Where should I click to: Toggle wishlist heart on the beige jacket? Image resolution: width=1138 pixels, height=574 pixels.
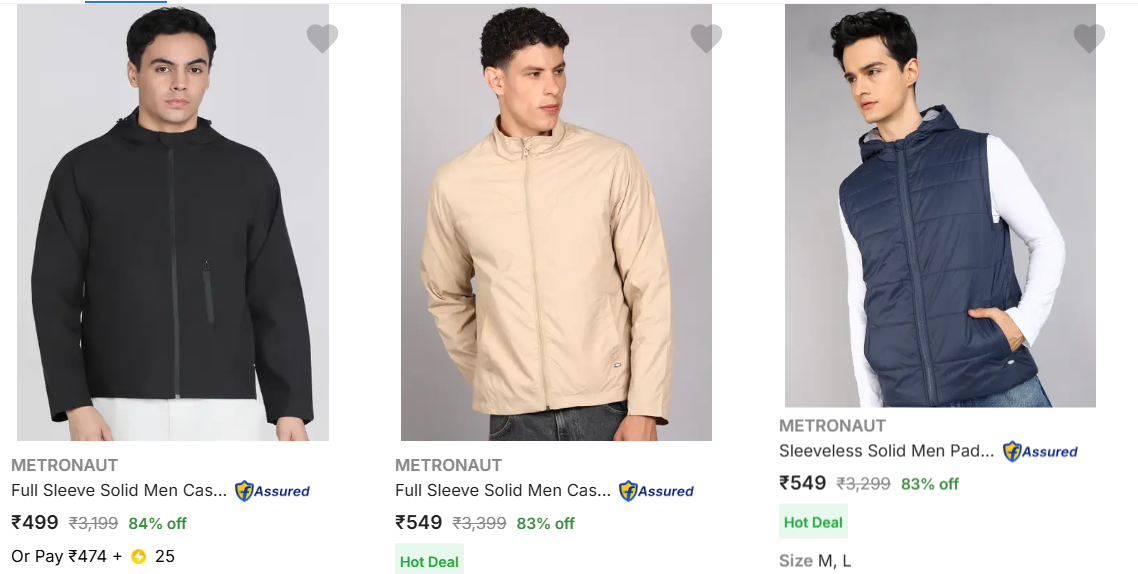(706, 39)
